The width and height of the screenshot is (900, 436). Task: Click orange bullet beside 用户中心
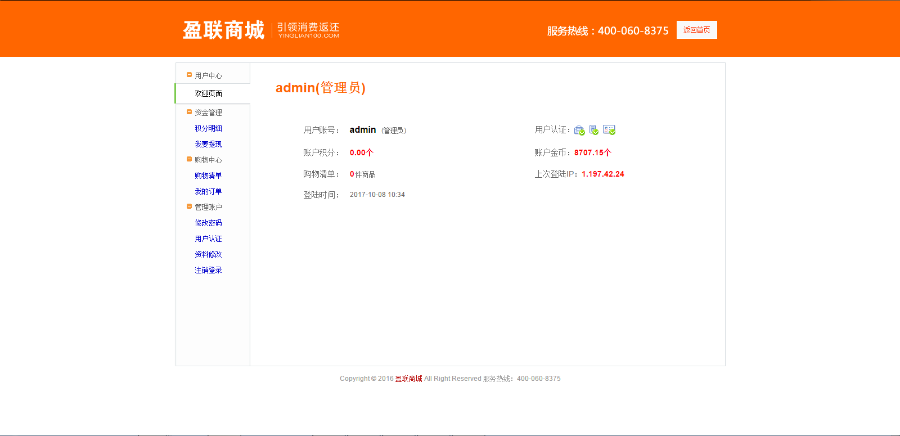click(x=189, y=75)
